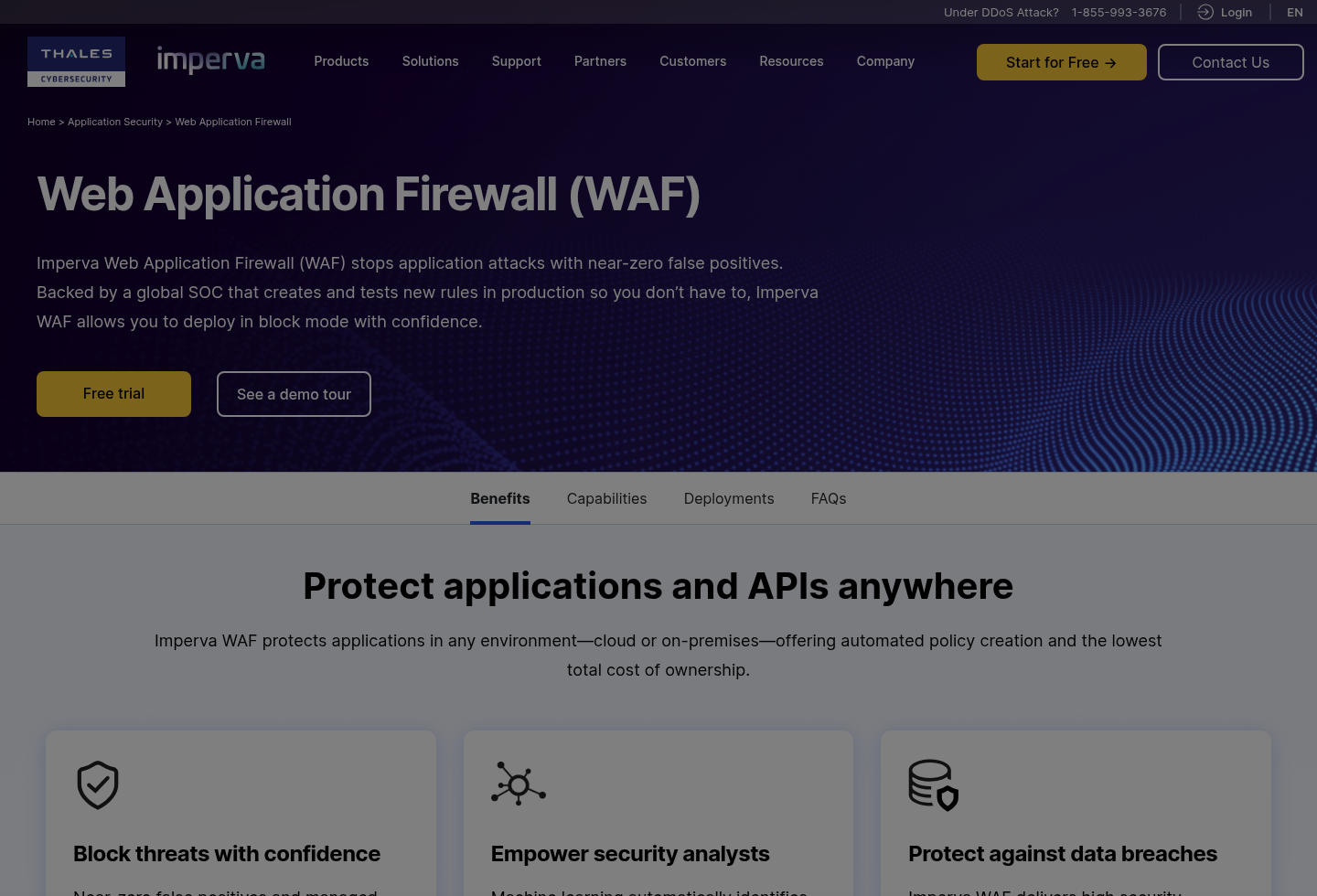Switch to the Capabilities tab
Screen dimensions: 1317x896
(606, 498)
